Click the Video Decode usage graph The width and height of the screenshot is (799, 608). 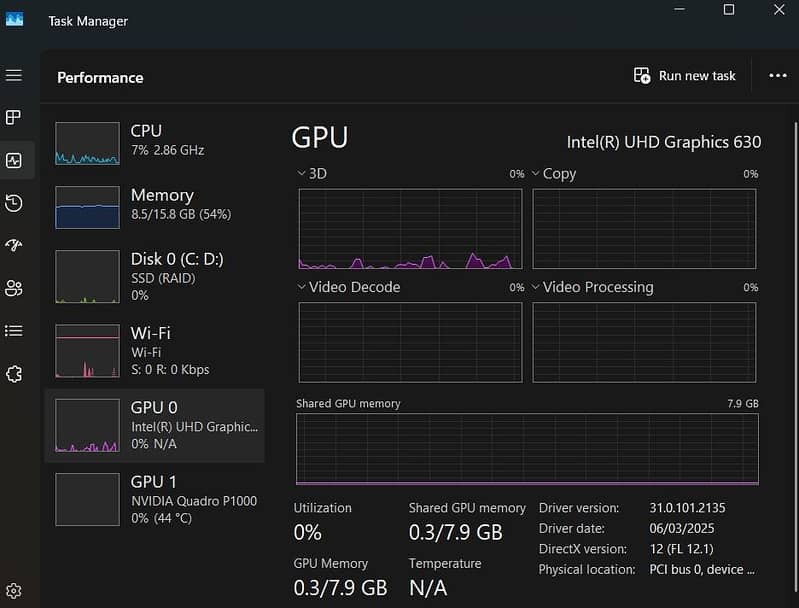pyautogui.click(x=410, y=342)
